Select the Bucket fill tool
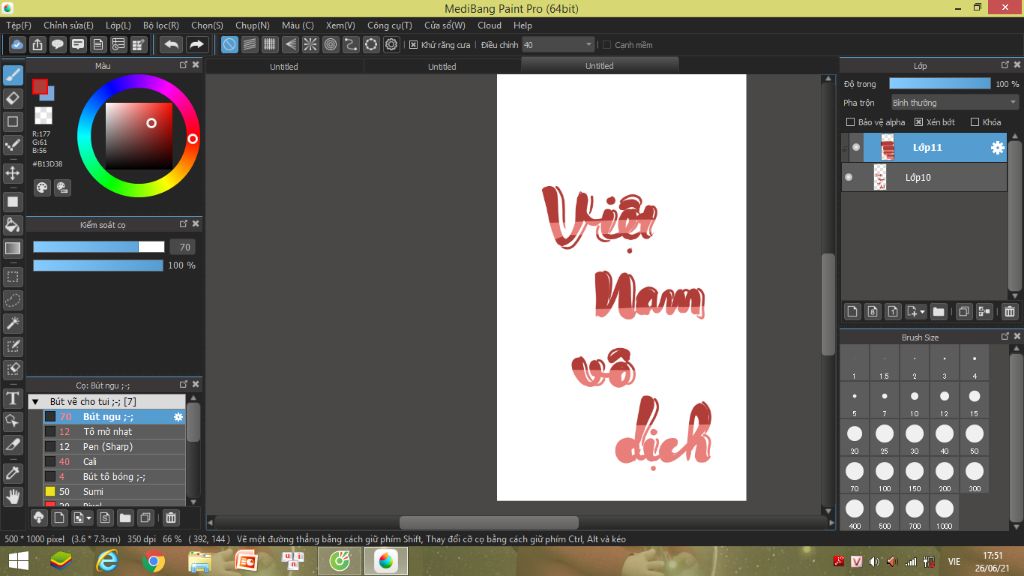The image size is (1024, 576). pyautogui.click(x=12, y=225)
